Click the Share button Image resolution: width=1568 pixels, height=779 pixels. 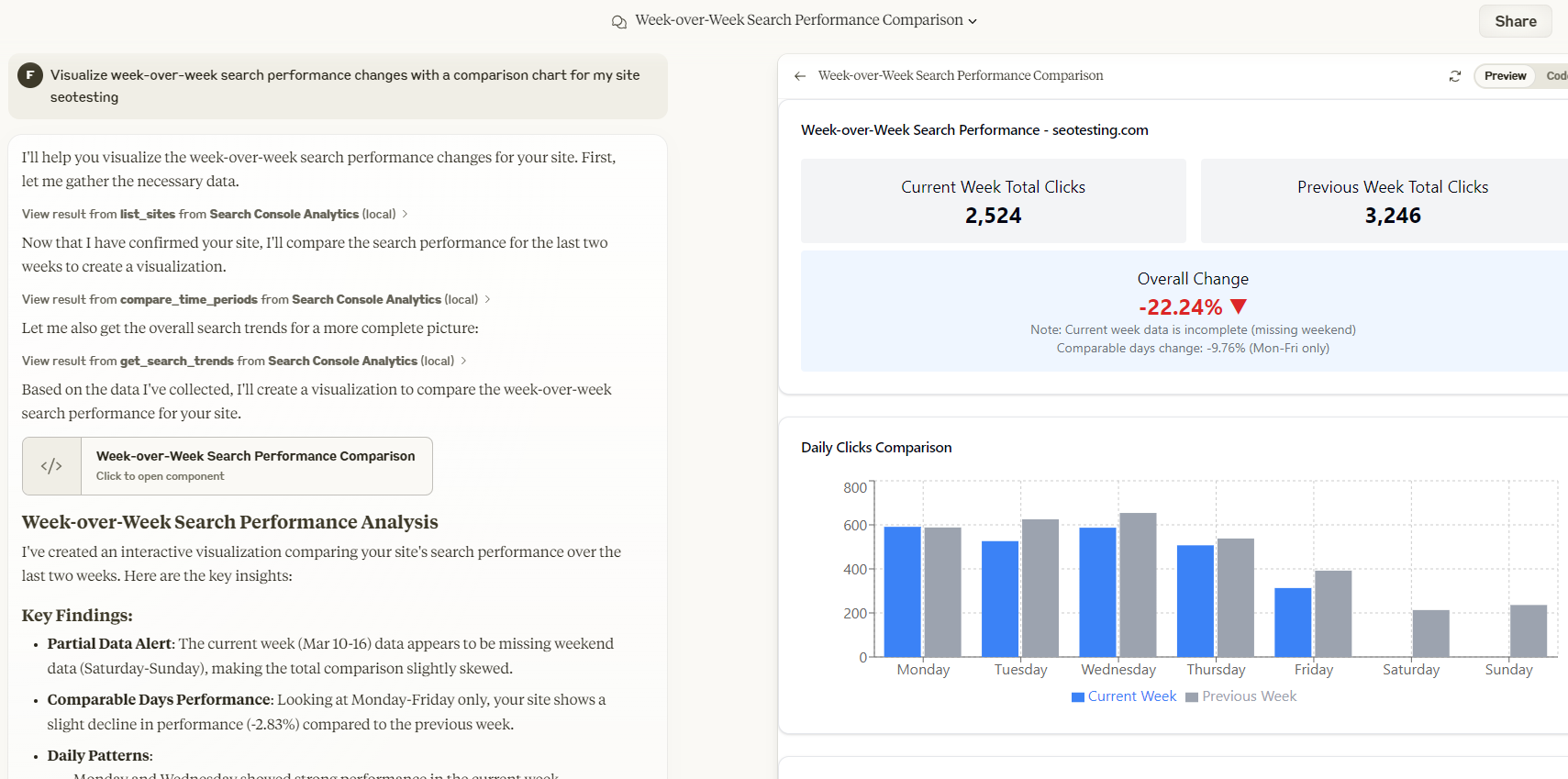point(1515,21)
